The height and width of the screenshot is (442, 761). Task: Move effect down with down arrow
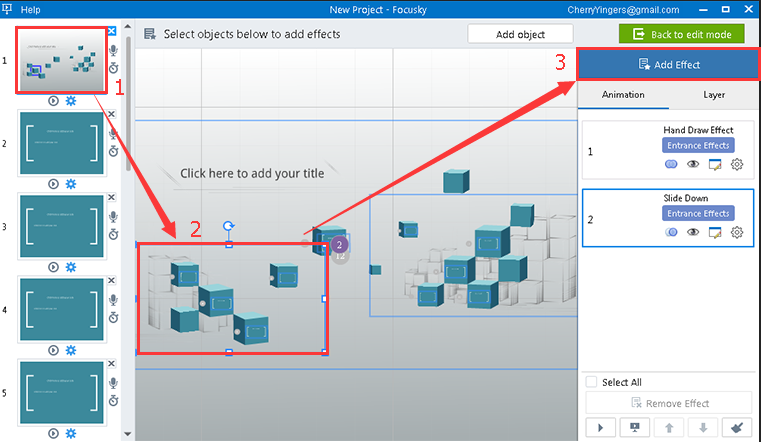(x=703, y=427)
